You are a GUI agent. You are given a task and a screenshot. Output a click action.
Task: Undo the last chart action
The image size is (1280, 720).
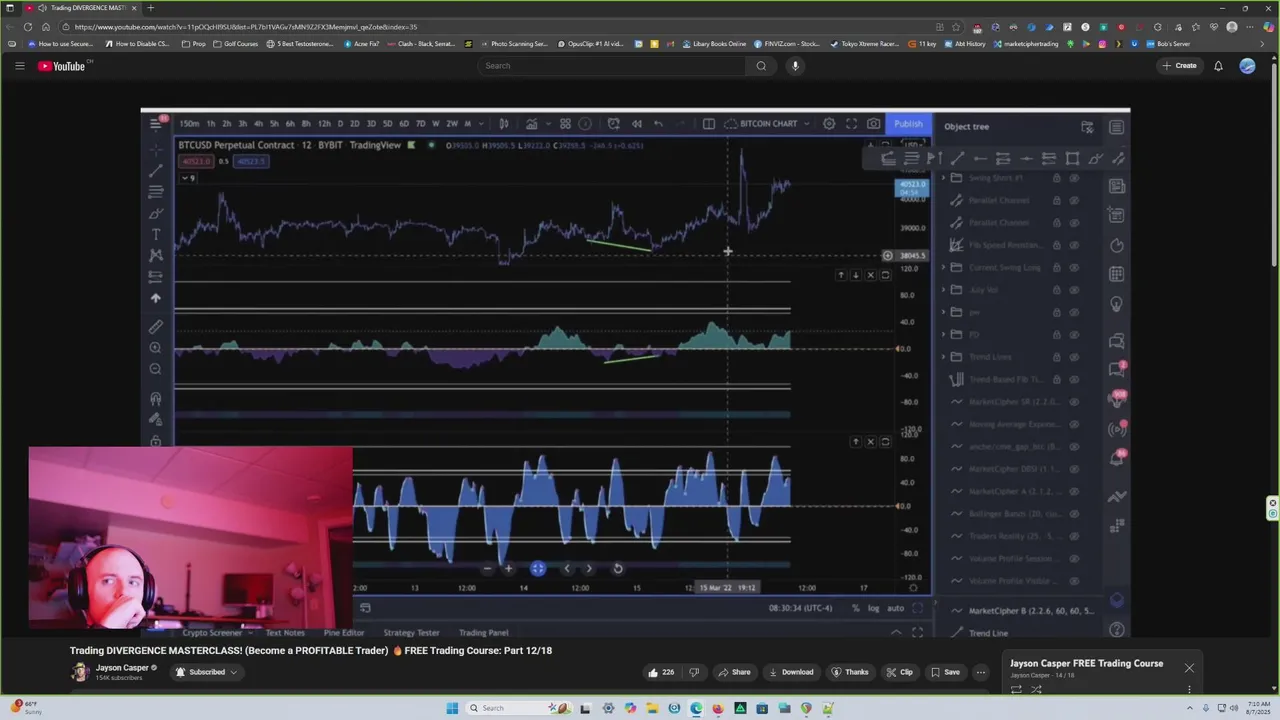(x=658, y=124)
